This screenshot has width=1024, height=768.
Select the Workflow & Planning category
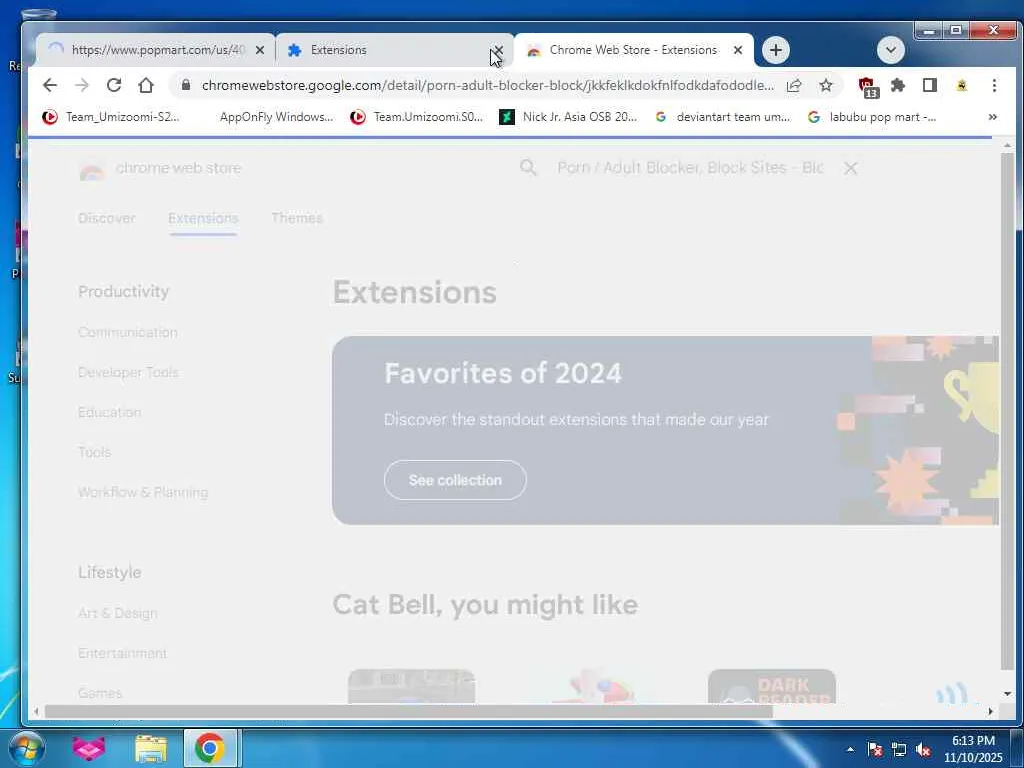pos(143,492)
